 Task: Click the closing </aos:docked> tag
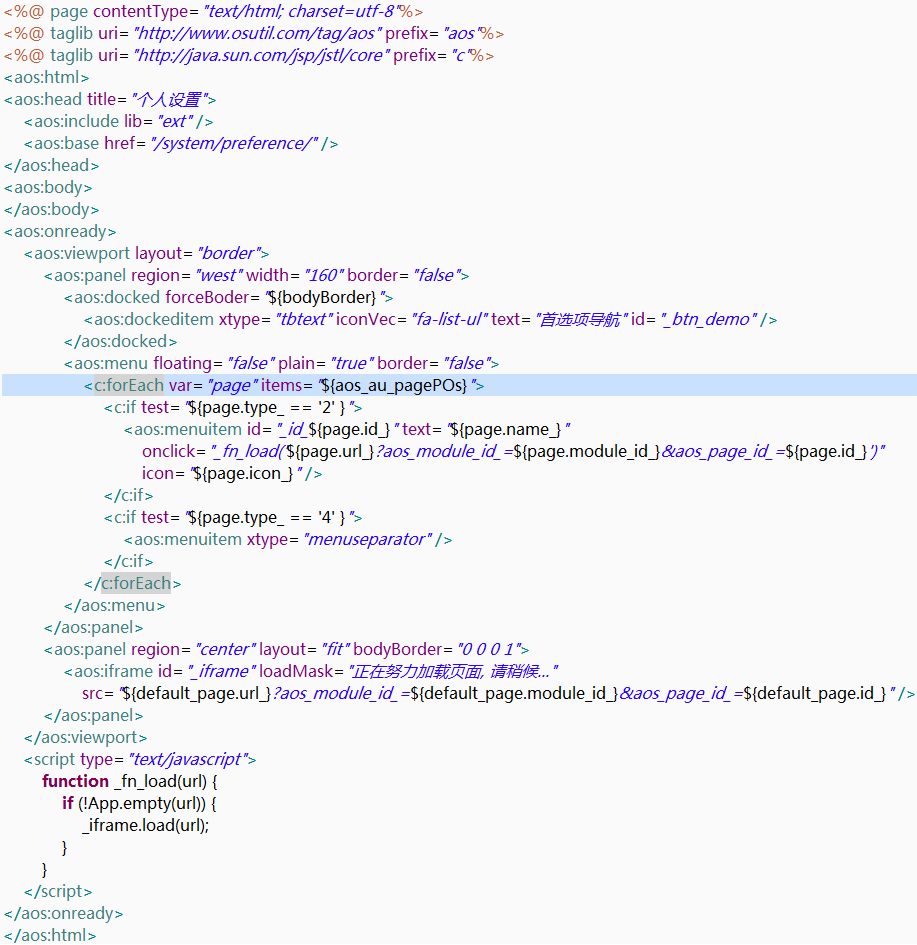(120, 342)
